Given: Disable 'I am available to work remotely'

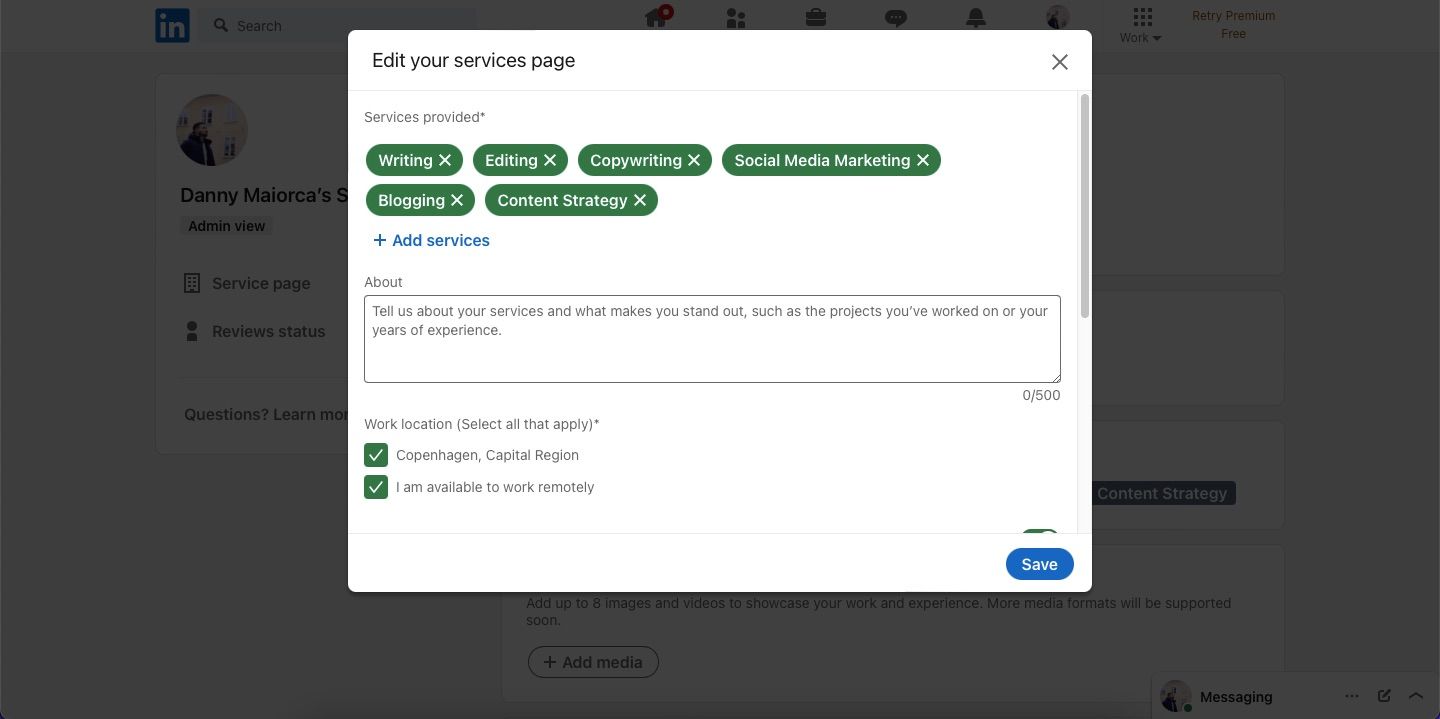Looking at the screenshot, I should pos(376,487).
